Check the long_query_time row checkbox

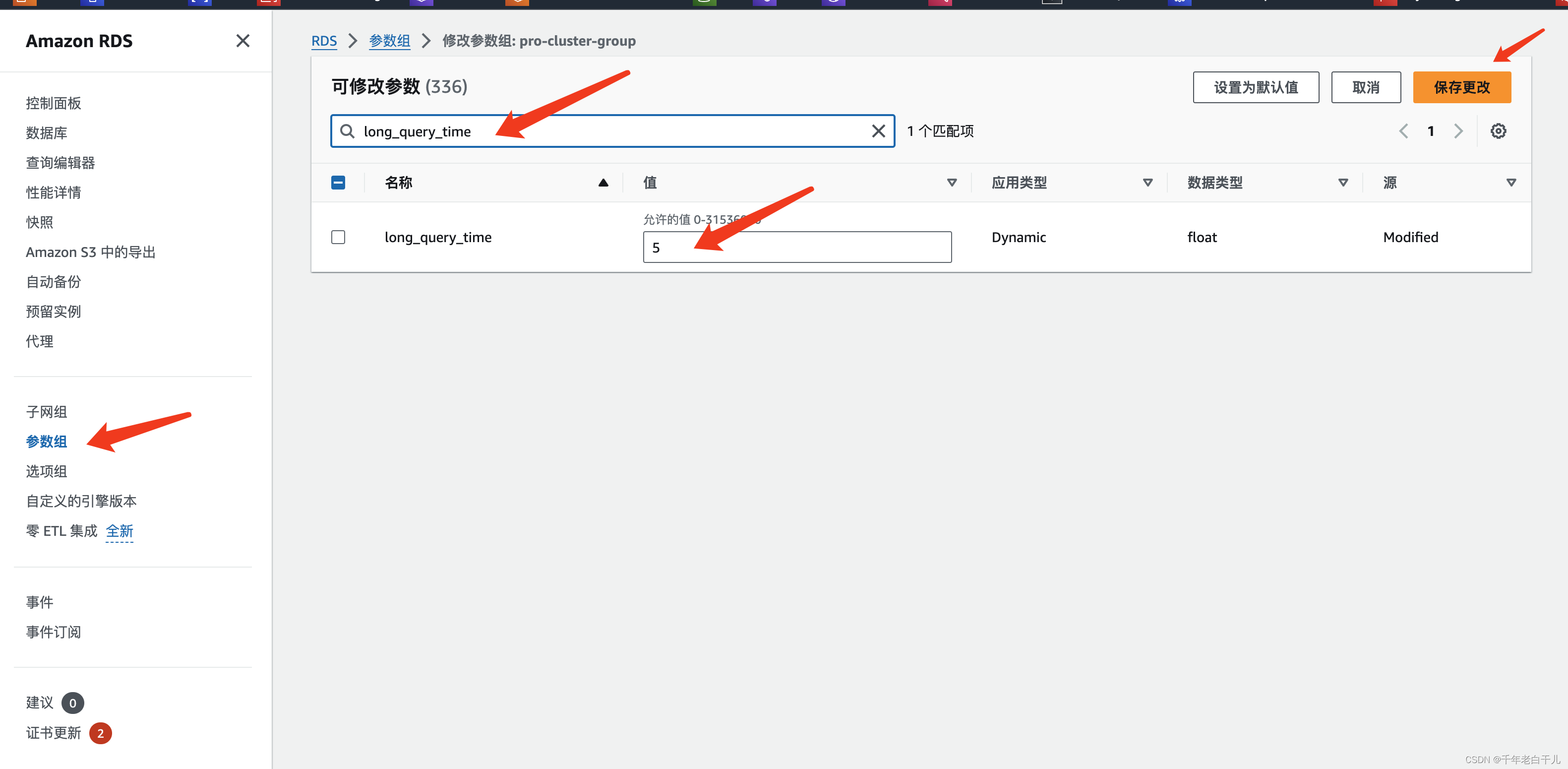(x=338, y=237)
